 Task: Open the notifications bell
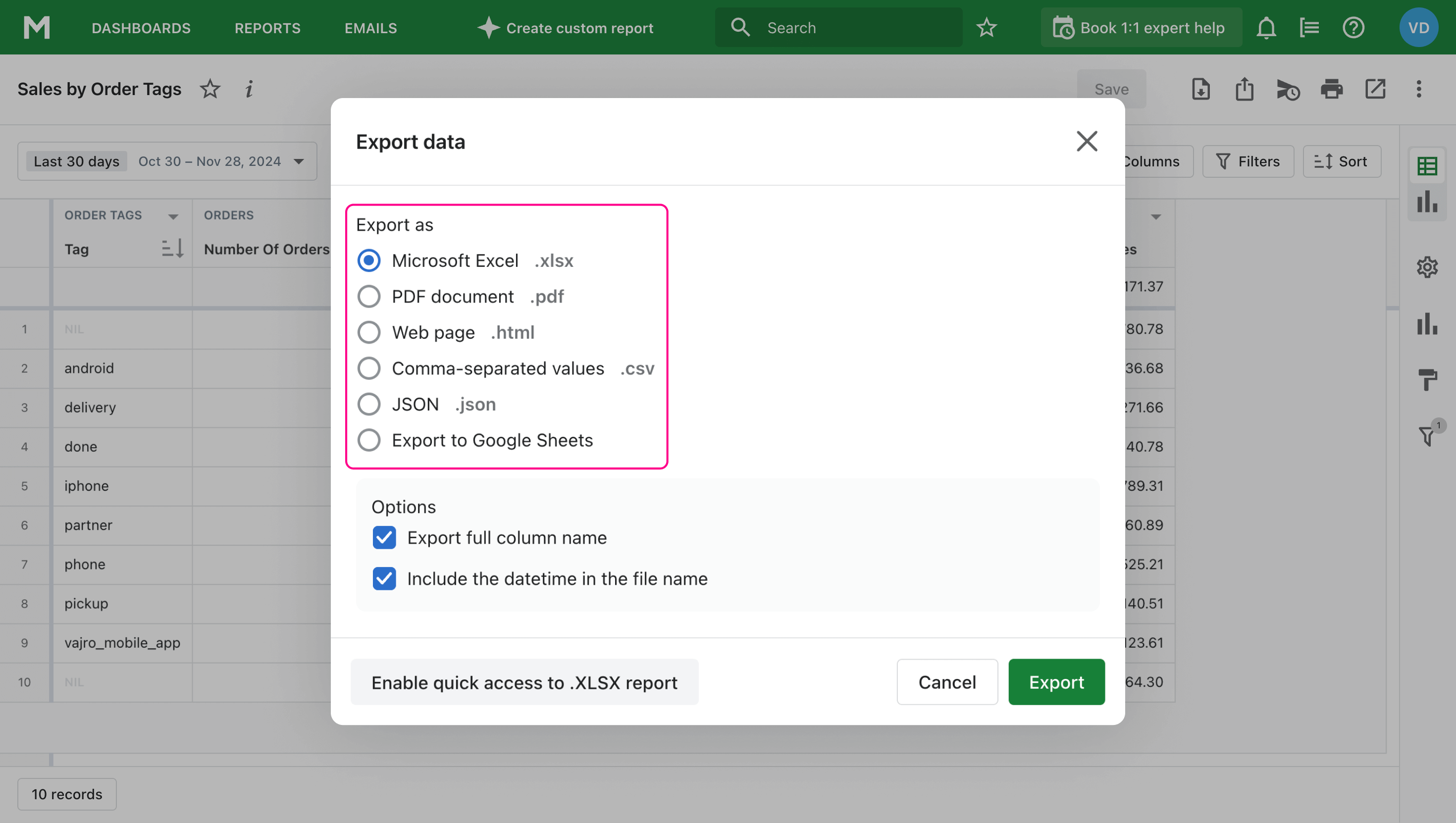pyautogui.click(x=1265, y=27)
